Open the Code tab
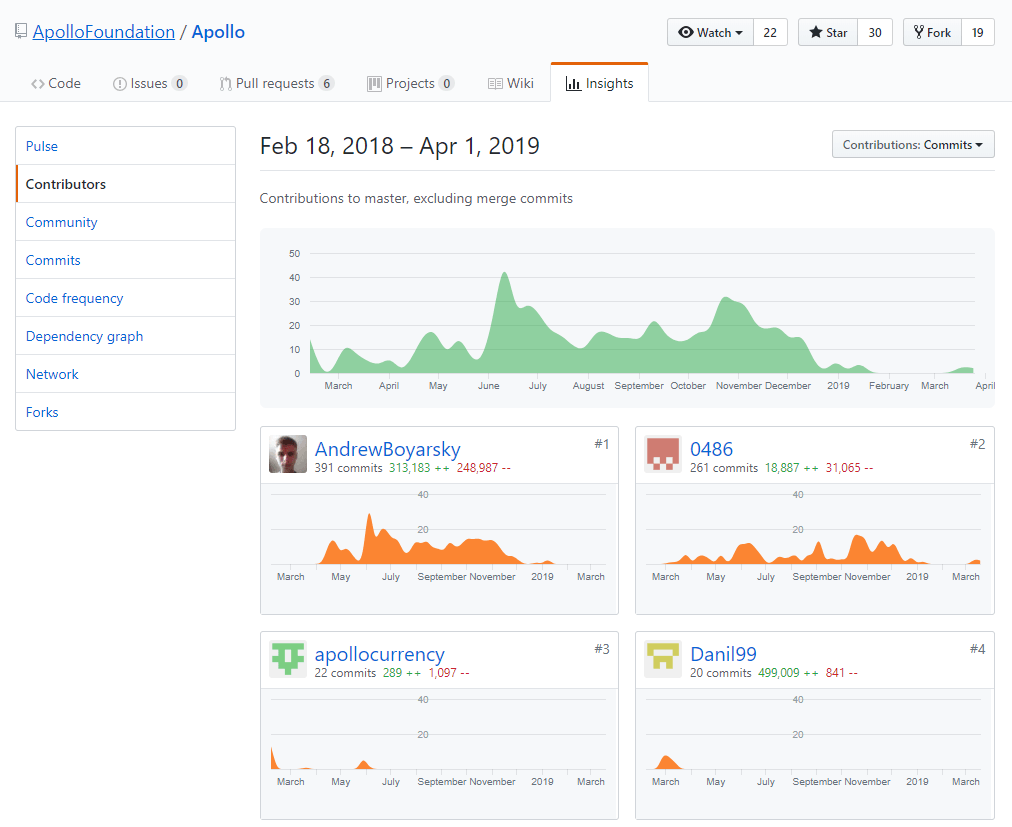Viewport: 1012px width, 827px height. click(x=56, y=84)
